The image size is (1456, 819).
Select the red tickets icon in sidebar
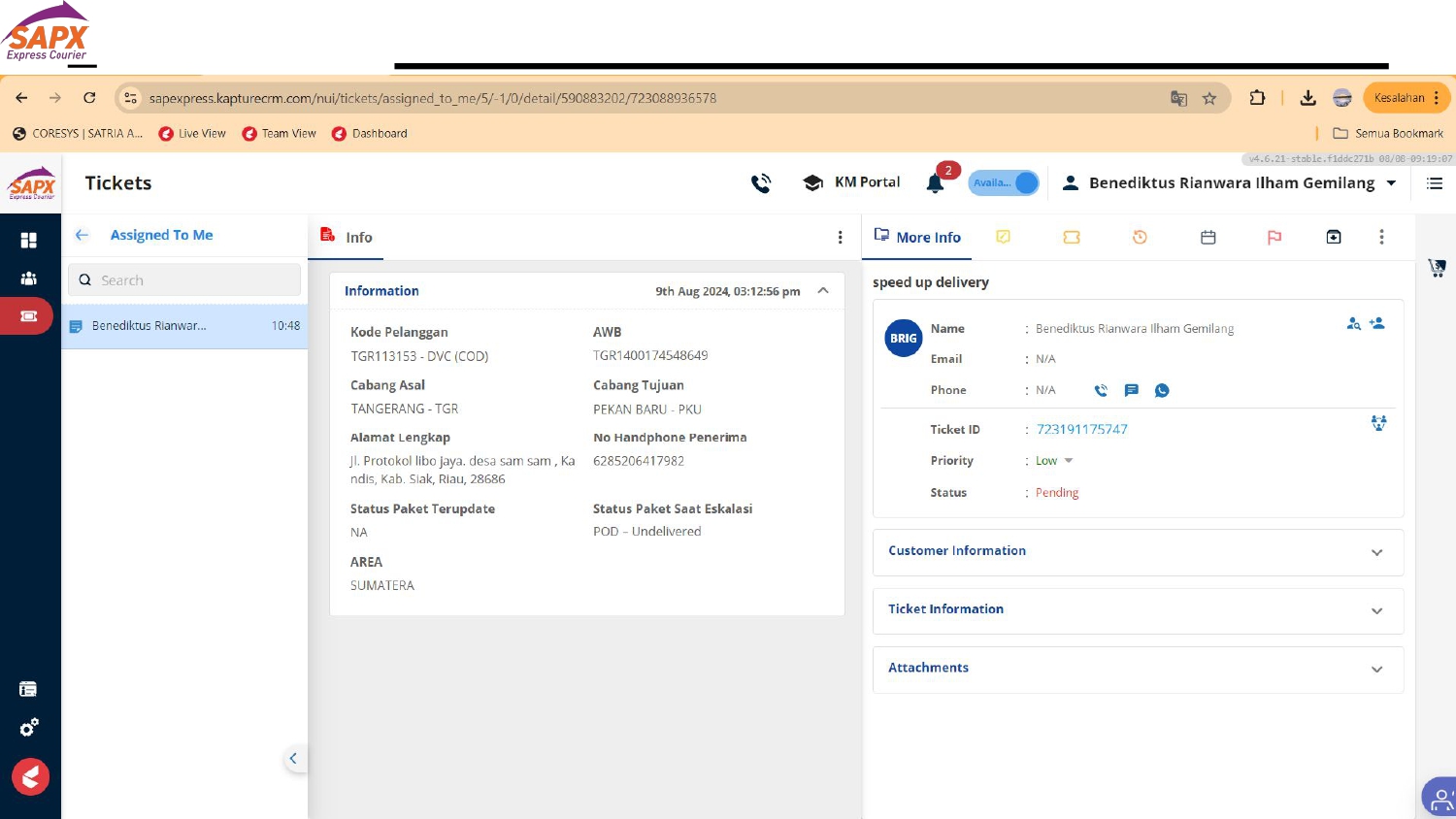tap(27, 316)
